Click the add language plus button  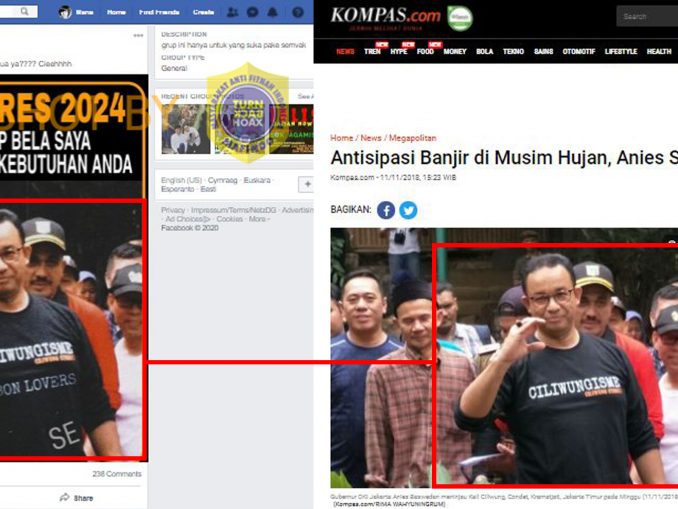[306, 185]
